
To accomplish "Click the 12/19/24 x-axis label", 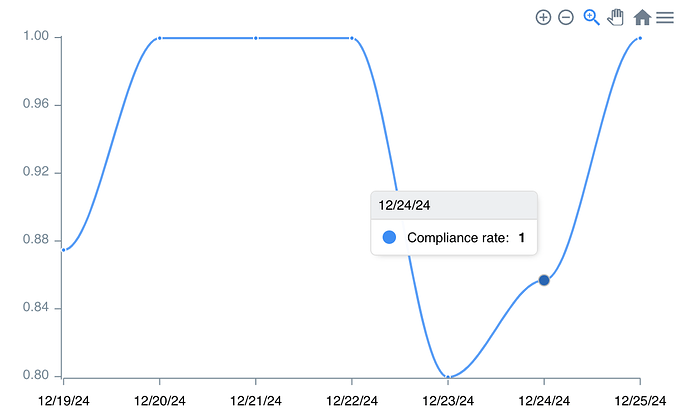I will coord(64,400).
